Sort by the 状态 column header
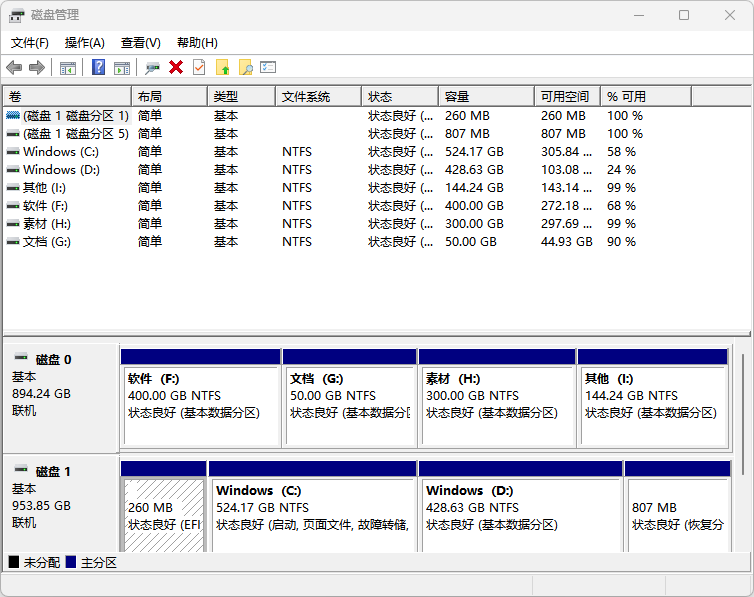This screenshot has height=597, width=754. click(400, 97)
